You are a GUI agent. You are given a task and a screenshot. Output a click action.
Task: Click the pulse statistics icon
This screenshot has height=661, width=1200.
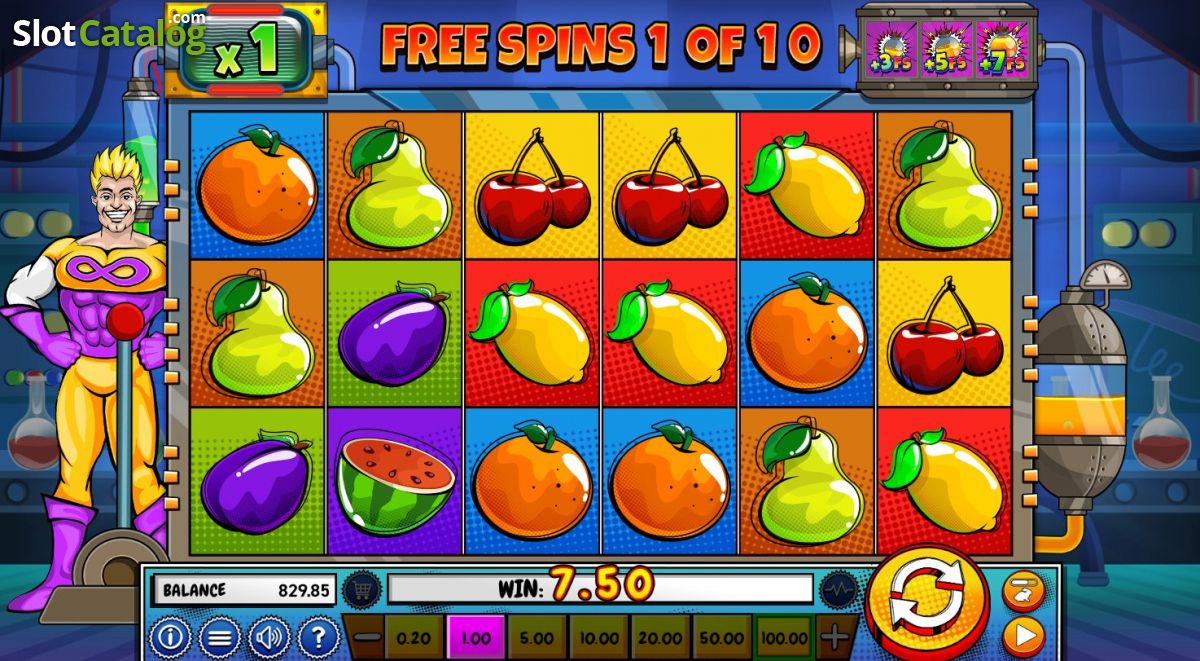click(840, 590)
